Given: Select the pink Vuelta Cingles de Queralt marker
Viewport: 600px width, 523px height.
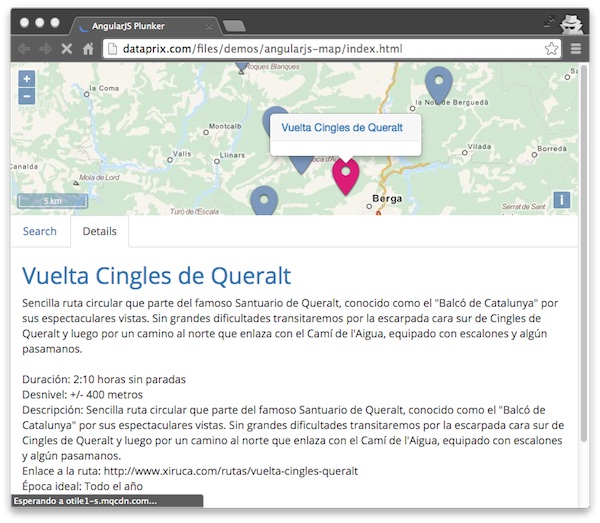Looking at the screenshot, I should [346, 176].
